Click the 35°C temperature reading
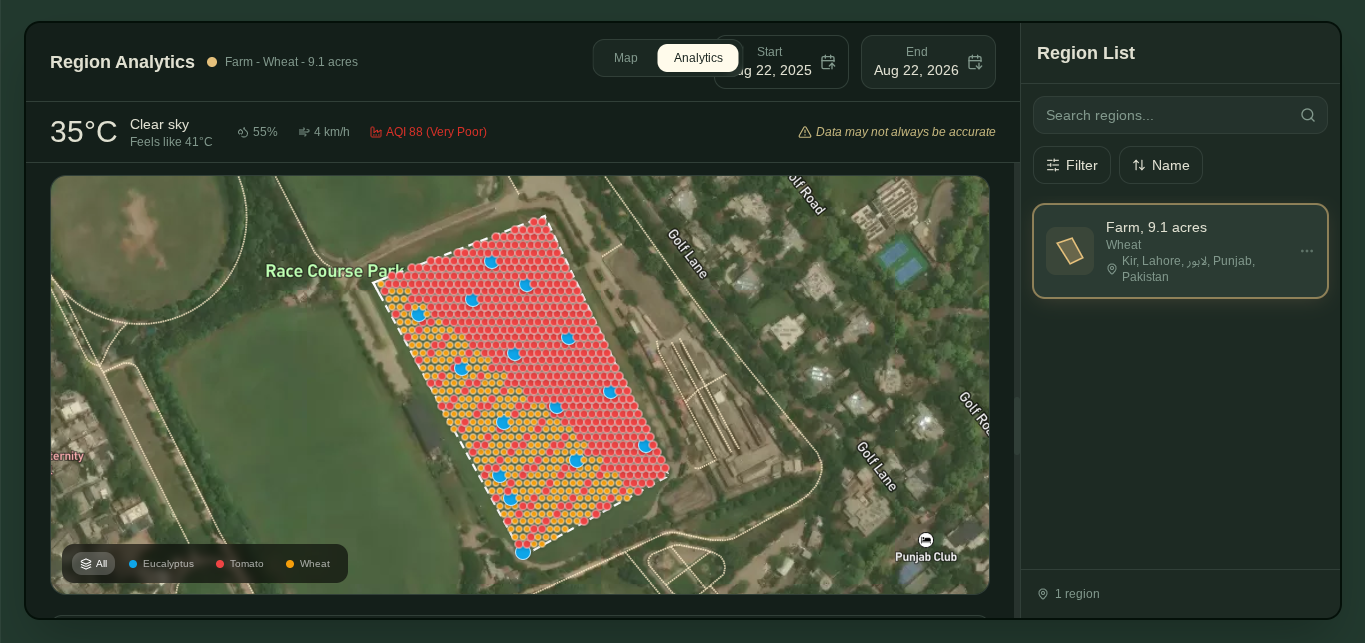This screenshot has height=643, width=1365. coord(84,132)
